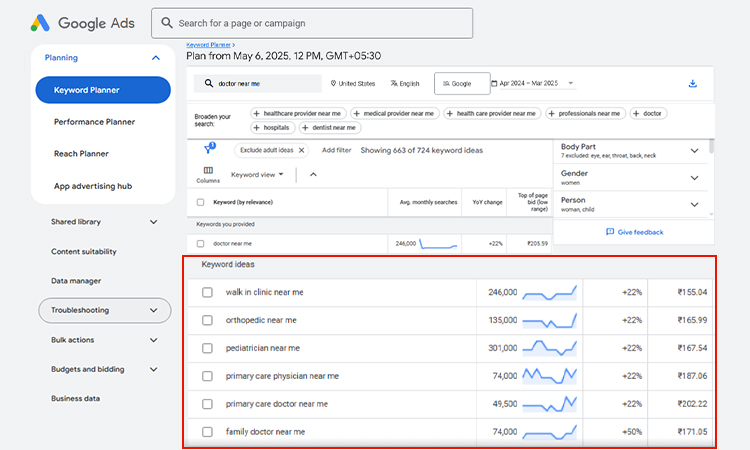This screenshot has width=750, height=450.
Task: Toggle the select-all keywords checkbox in header
Action: click(x=200, y=202)
